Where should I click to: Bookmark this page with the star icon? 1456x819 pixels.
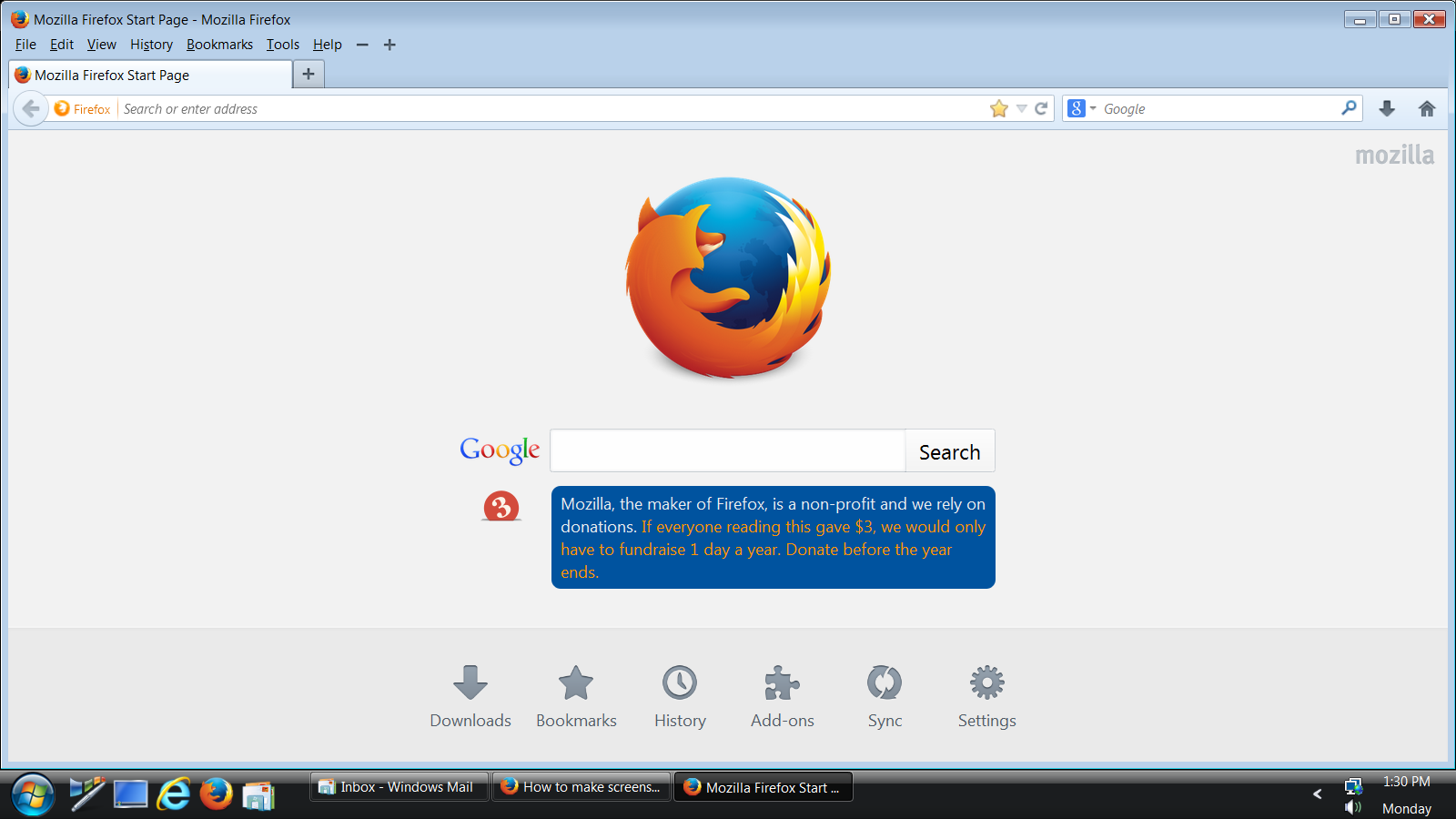pos(999,108)
